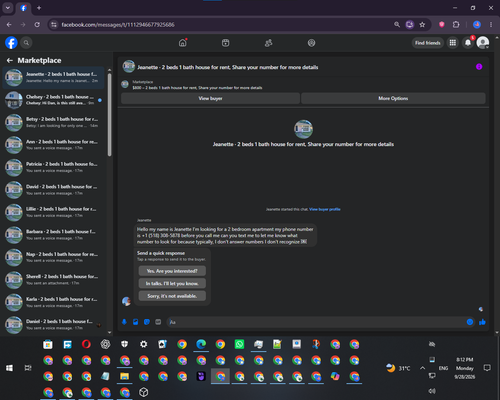Open the Windows Start menu
This screenshot has width=500, height=400.
(x=9, y=368)
